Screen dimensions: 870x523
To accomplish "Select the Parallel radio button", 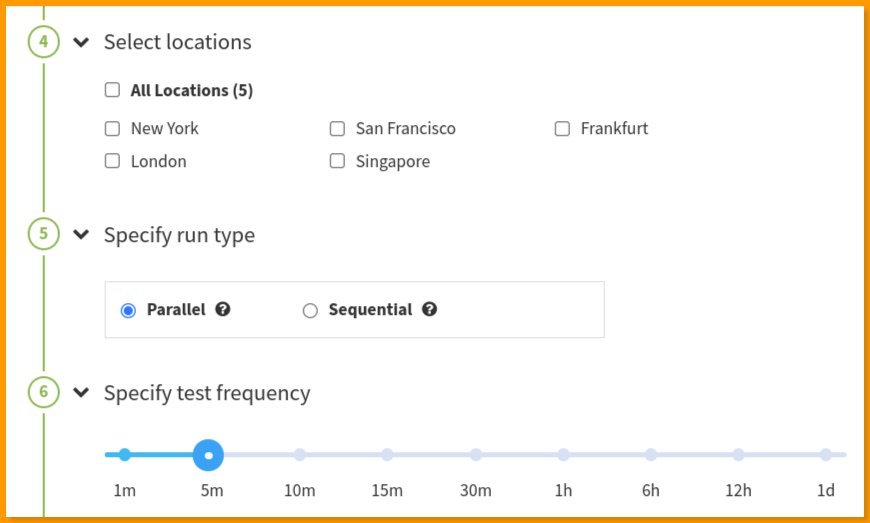I will tap(128, 311).
